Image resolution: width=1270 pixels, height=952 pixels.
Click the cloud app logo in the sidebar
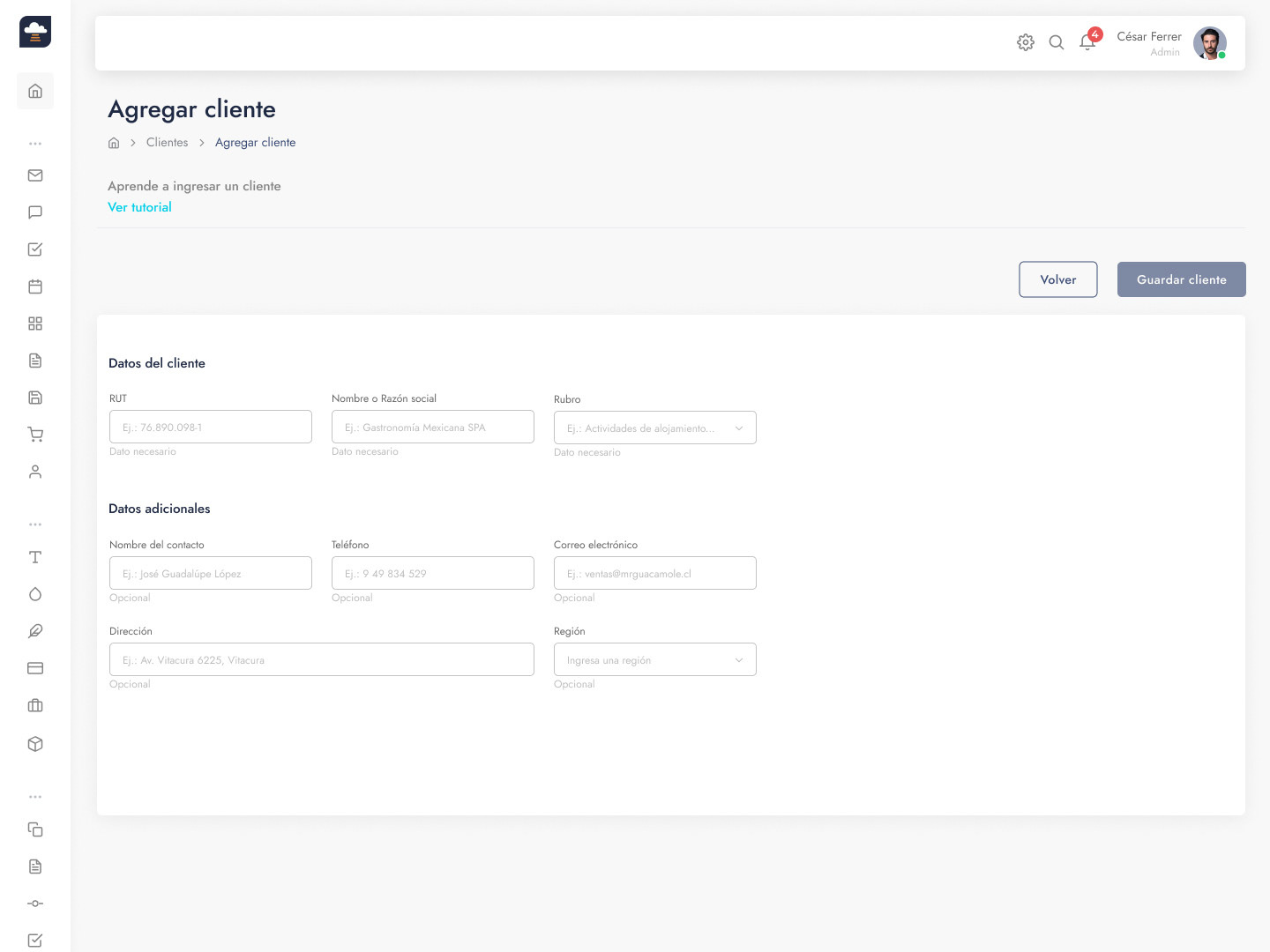(35, 32)
